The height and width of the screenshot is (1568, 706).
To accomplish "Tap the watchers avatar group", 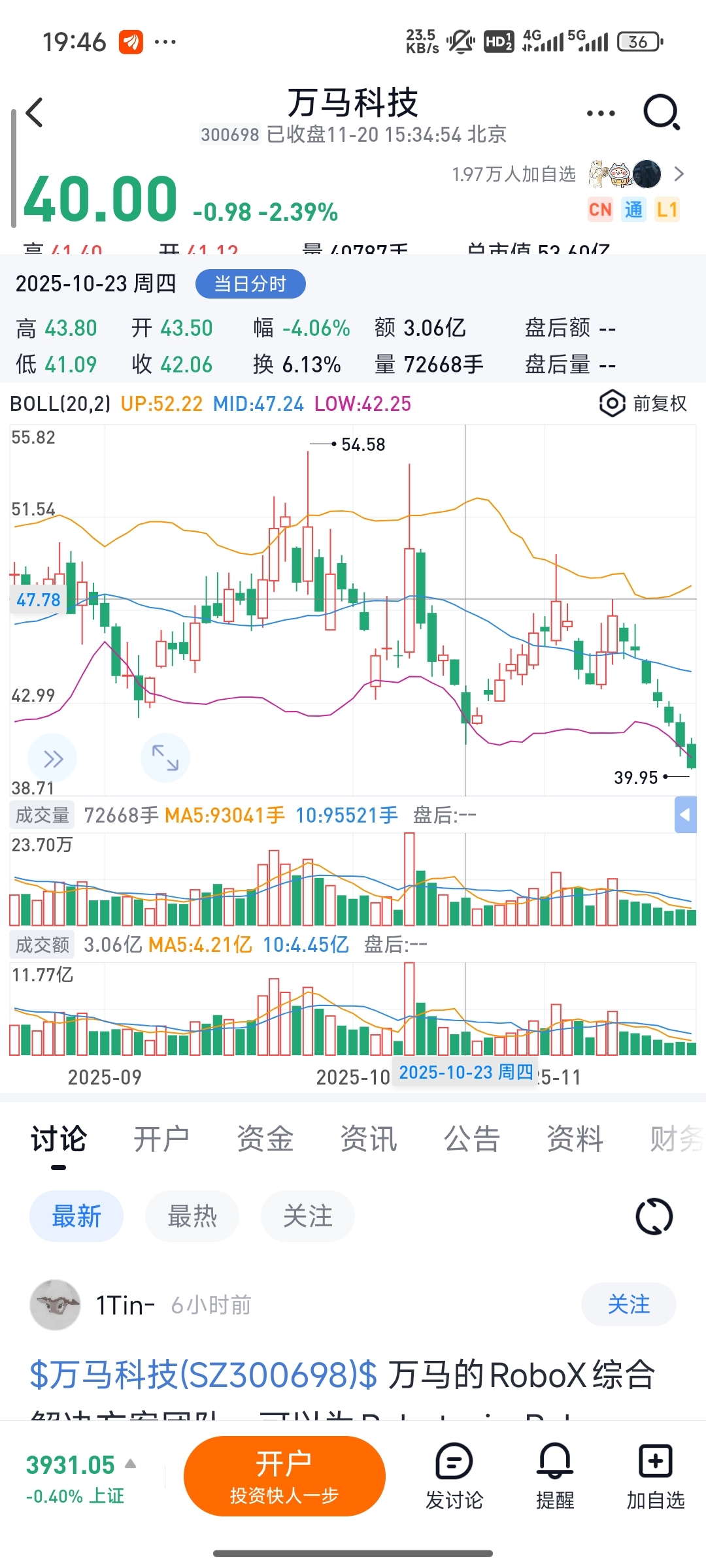I will click(x=625, y=174).
